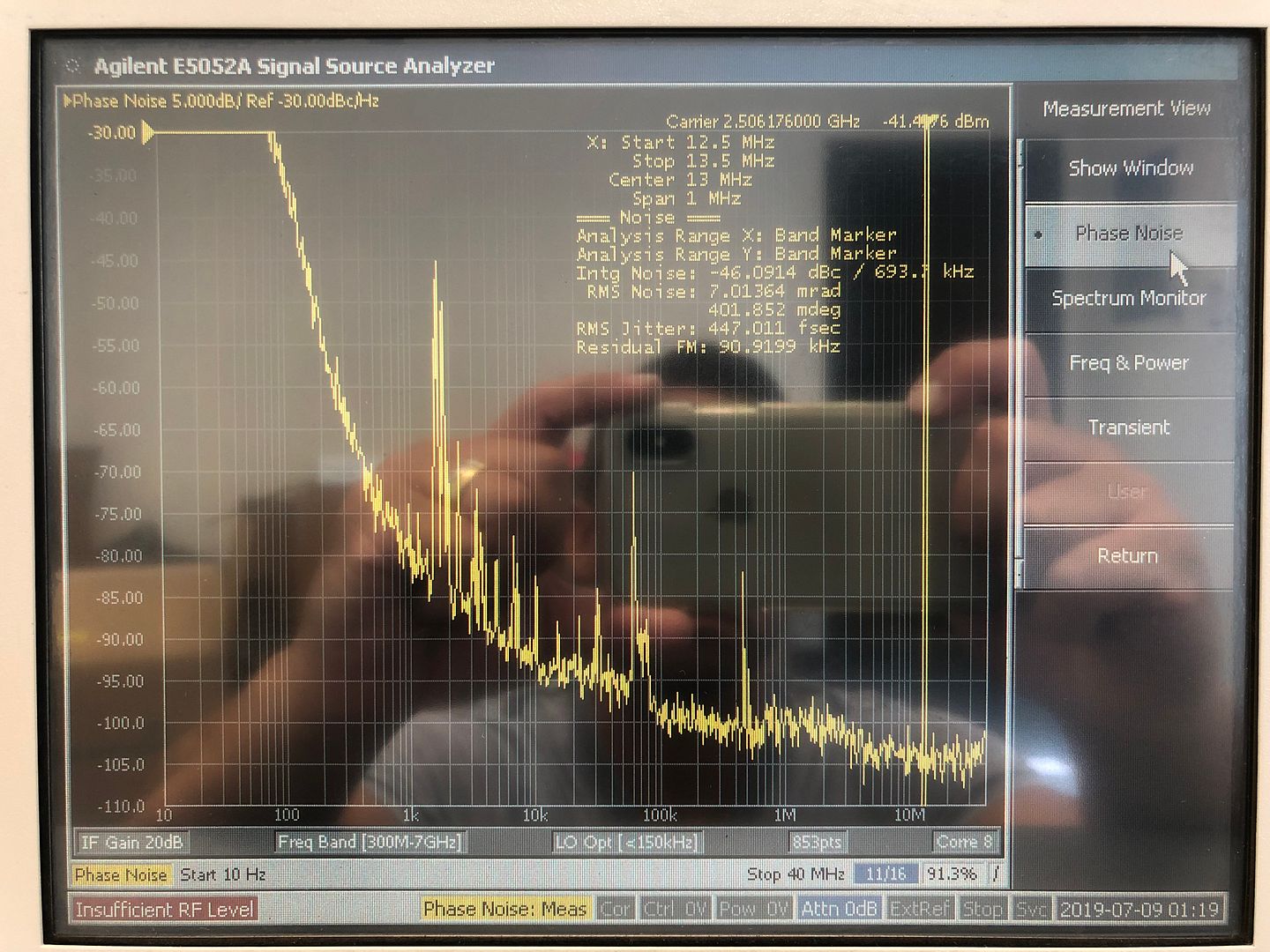Click the "Residual FM: 90.9199 kHz" readout

tap(708, 347)
